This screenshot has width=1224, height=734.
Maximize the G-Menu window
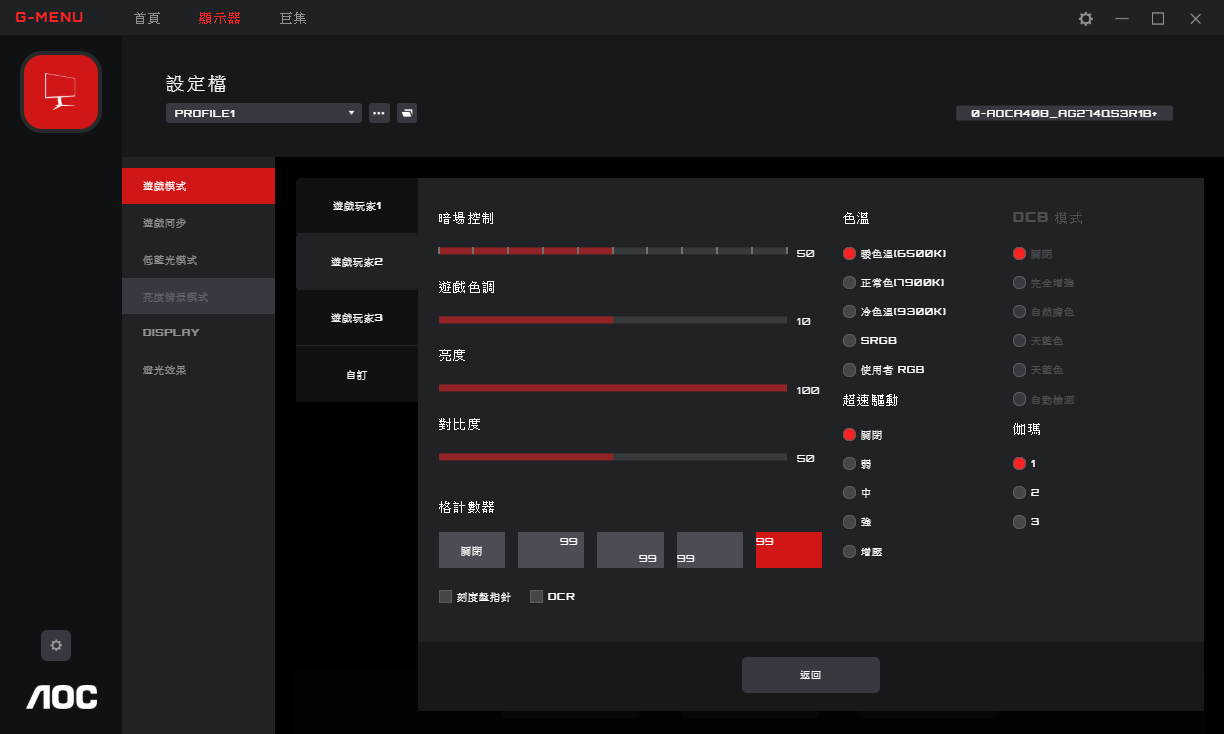[1158, 18]
